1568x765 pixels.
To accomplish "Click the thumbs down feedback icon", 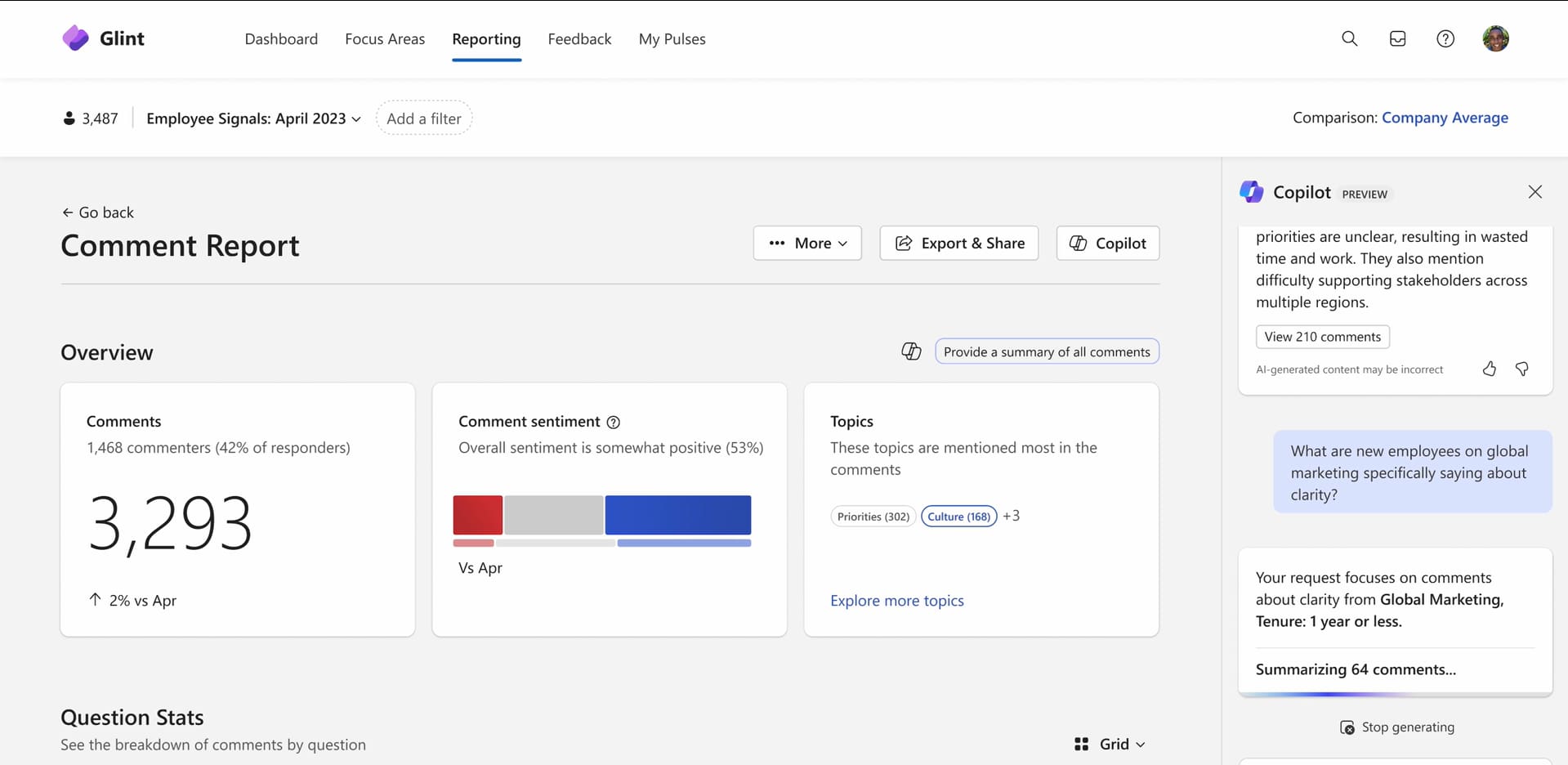I will 1521,369.
